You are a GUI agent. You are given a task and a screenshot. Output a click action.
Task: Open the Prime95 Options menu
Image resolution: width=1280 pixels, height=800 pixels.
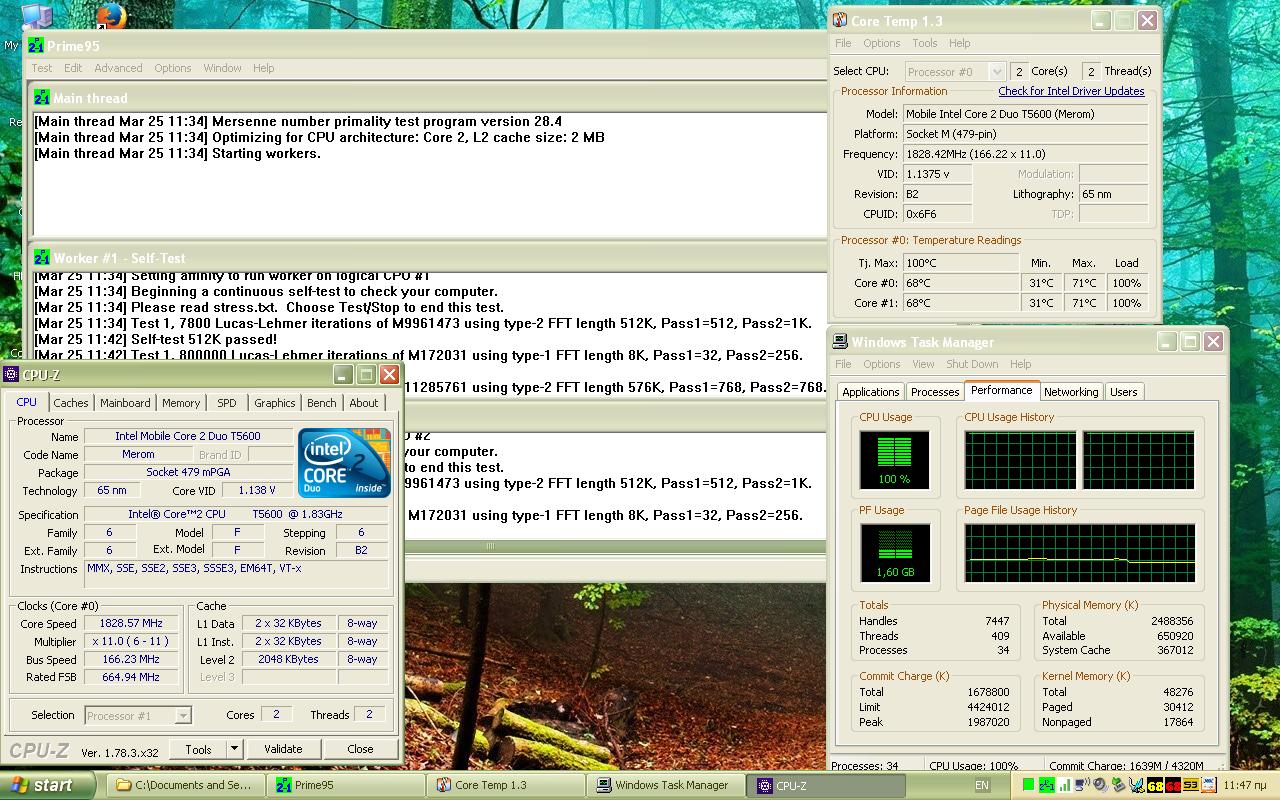(172, 68)
